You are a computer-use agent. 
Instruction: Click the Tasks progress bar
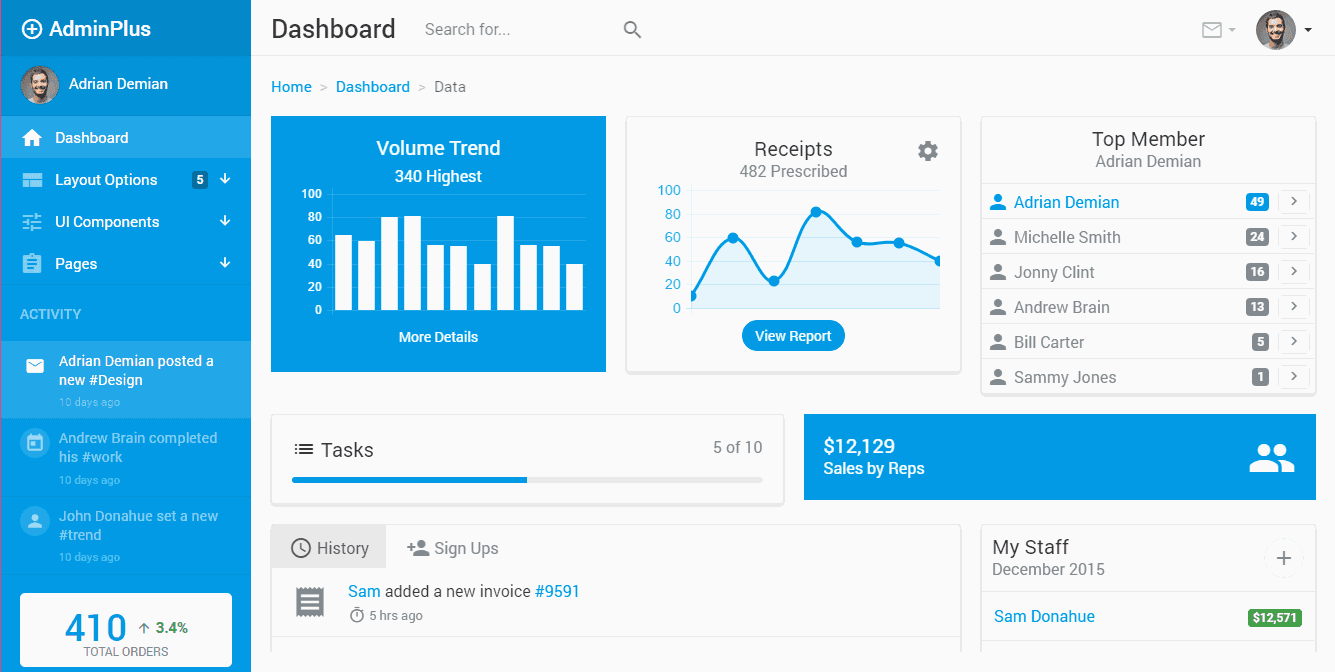click(527, 480)
